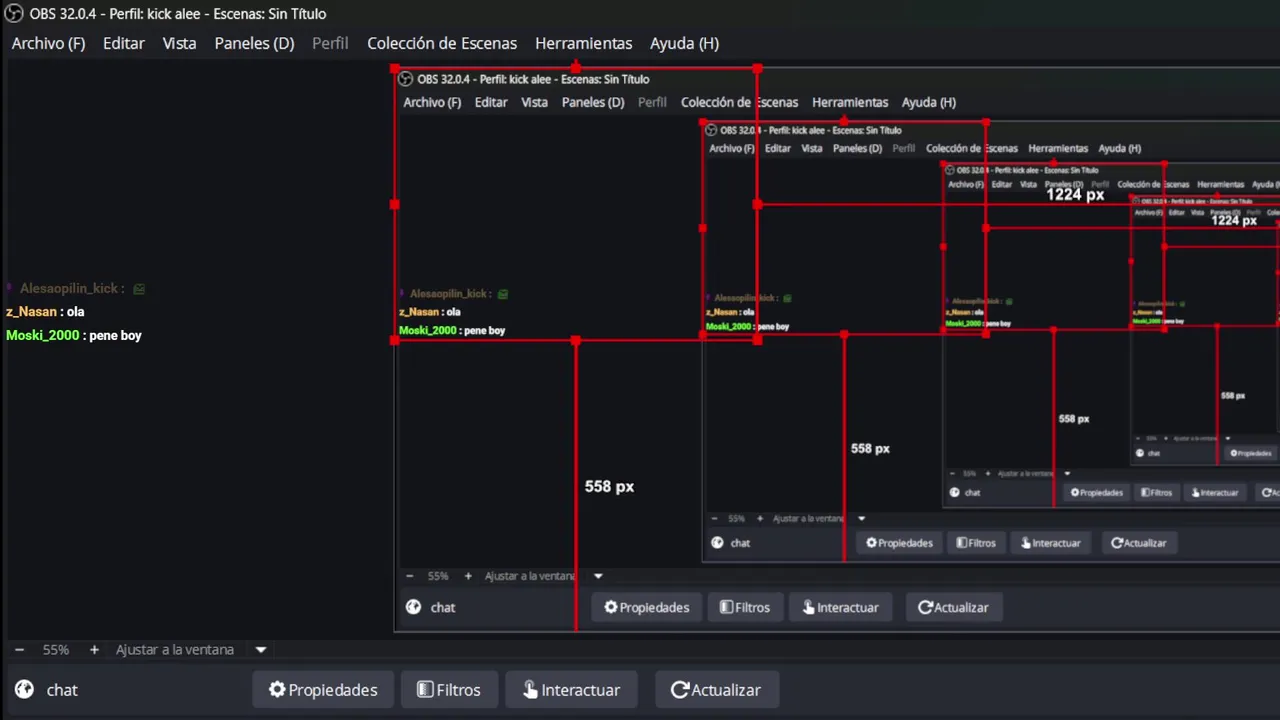Click Archivo (F) in the largest nested window copy

[432, 102]
